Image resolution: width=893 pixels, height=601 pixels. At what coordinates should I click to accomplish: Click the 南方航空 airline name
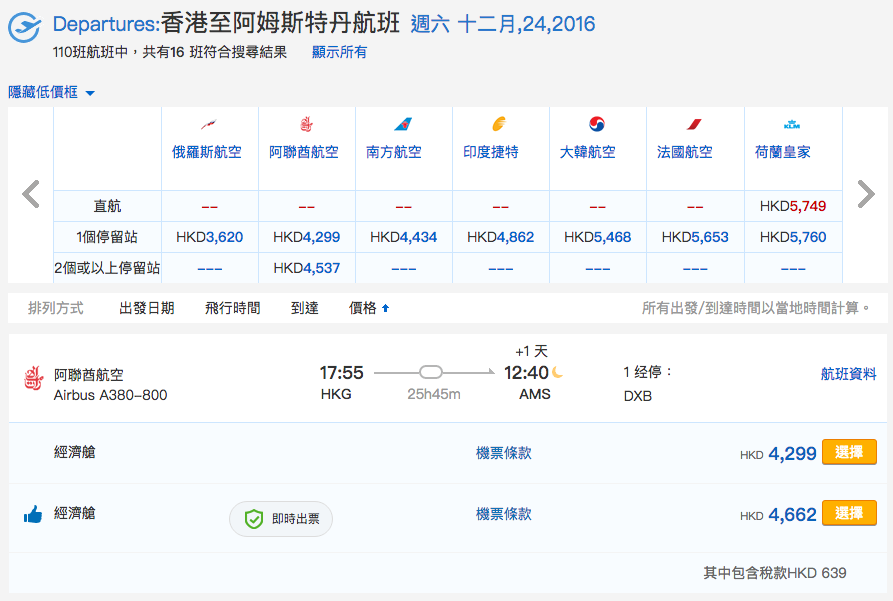(394, 152)
